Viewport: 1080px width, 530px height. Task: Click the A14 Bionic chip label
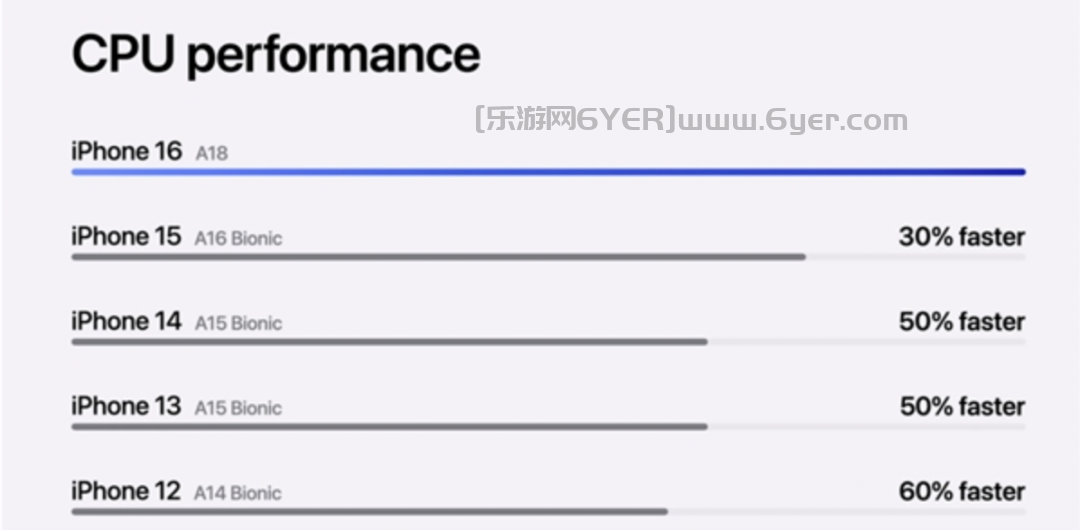coord(238,494)
